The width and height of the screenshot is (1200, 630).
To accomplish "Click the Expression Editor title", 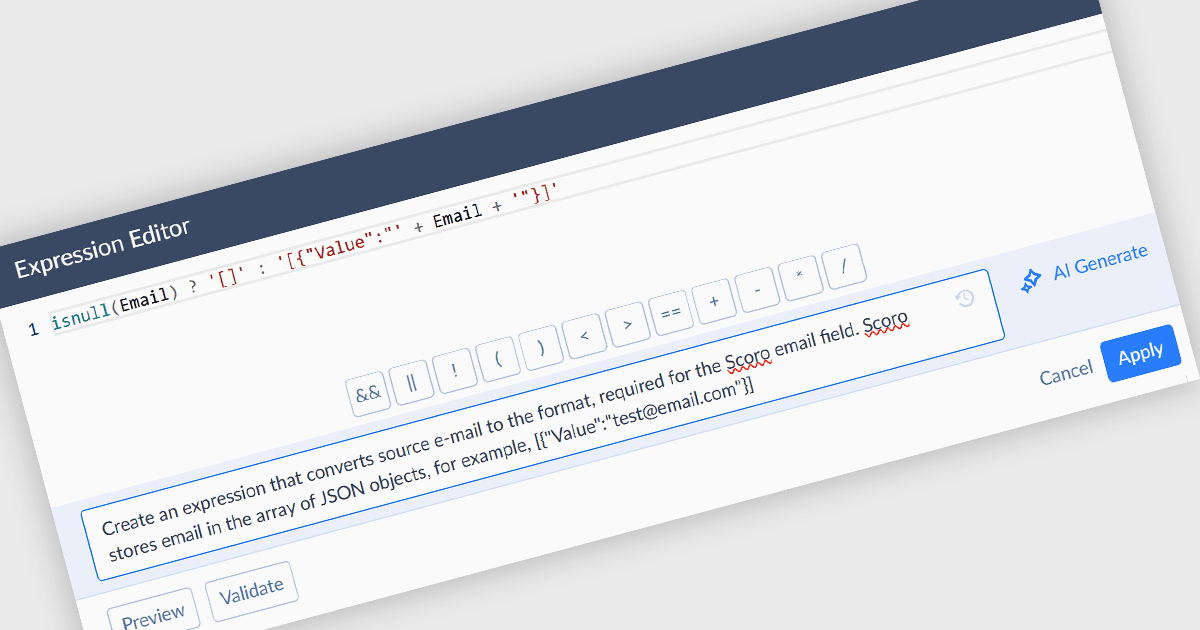I will 102,250.
